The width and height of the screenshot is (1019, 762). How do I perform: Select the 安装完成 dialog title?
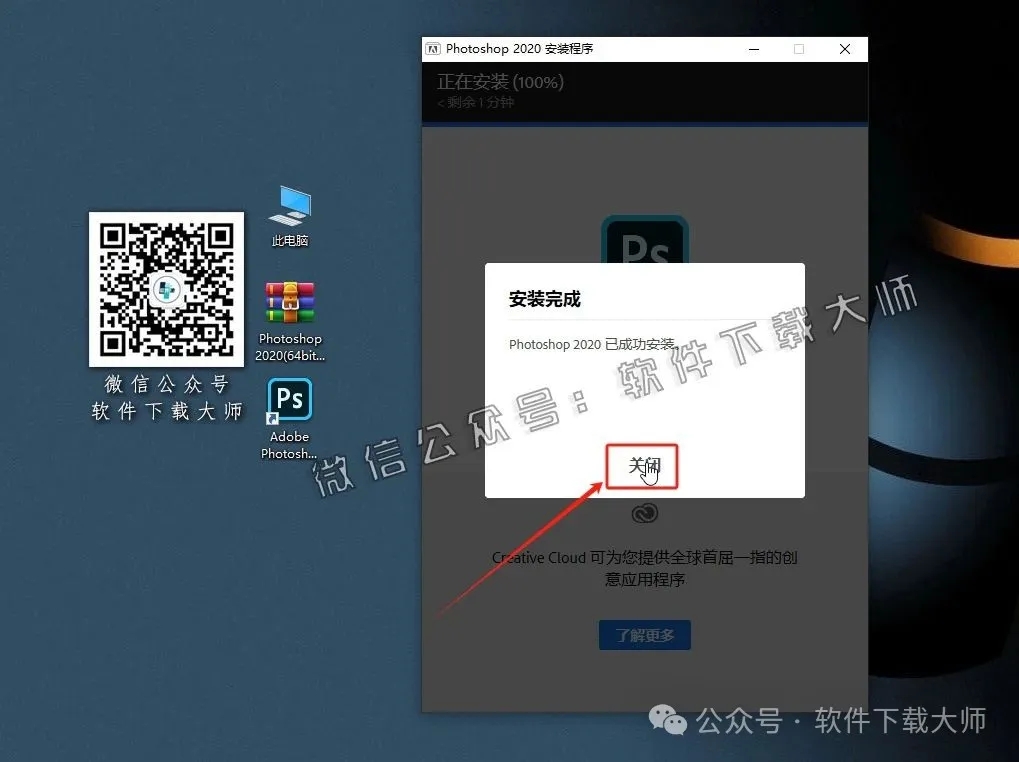[543, 299]
